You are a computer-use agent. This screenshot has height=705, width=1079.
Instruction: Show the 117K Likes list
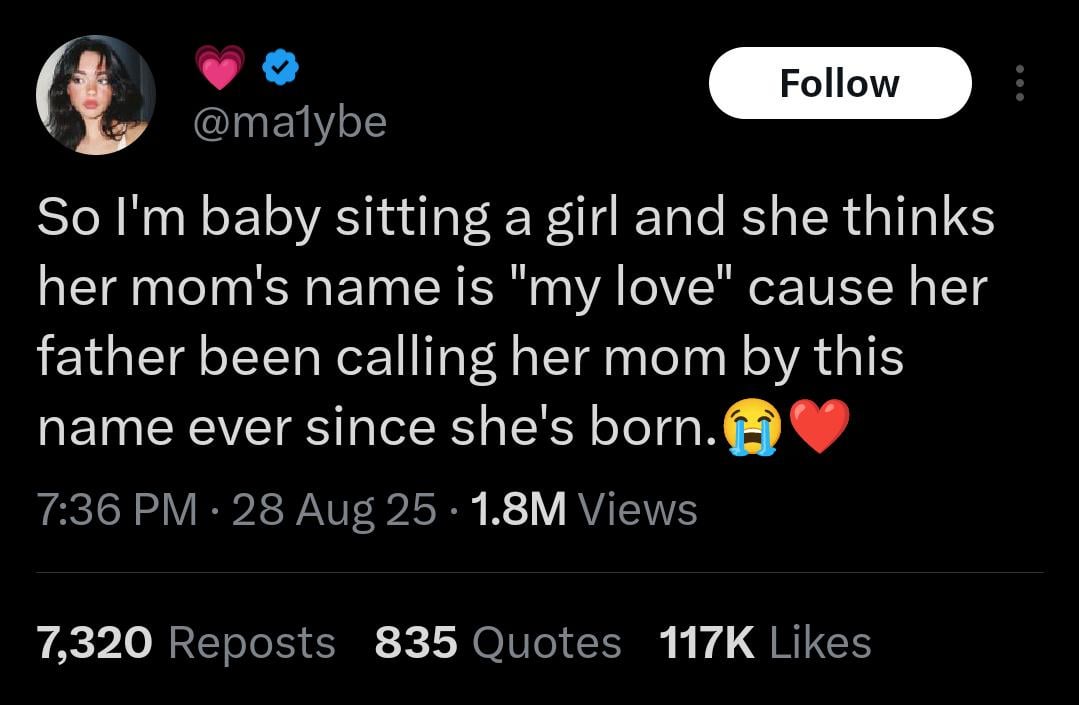click(x=765, y=643)
